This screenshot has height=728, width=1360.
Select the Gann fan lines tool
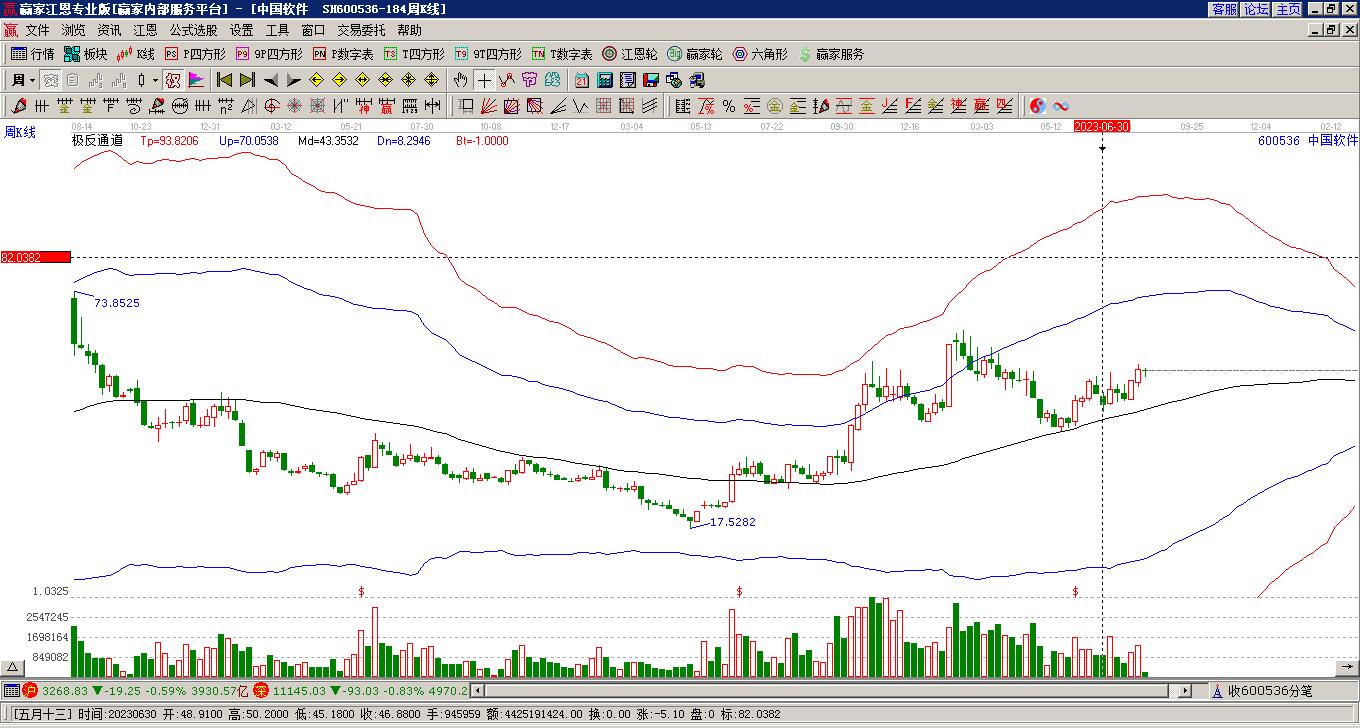(x=488, y=106)
